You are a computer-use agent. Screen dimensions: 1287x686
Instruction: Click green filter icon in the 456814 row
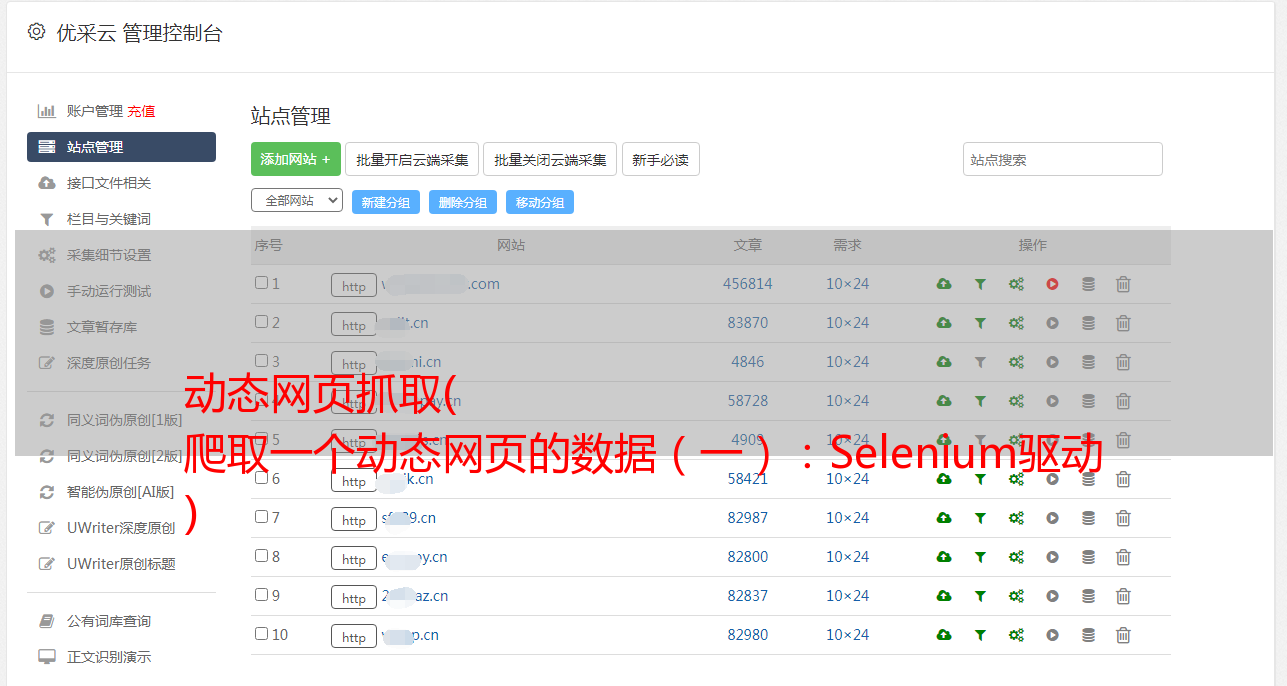980,284
